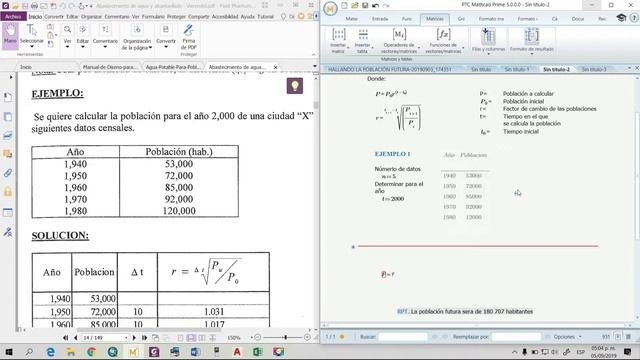
Task: Expand the Filas y columnas dropdown arrow
Action: click(x=488, y=54)
